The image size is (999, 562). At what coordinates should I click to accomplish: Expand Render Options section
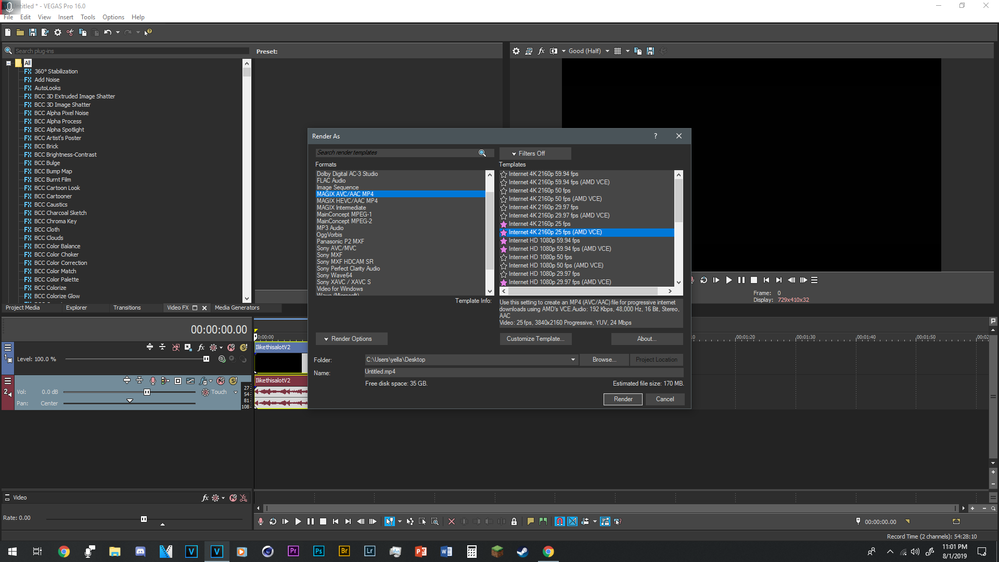tap(351, 339)
